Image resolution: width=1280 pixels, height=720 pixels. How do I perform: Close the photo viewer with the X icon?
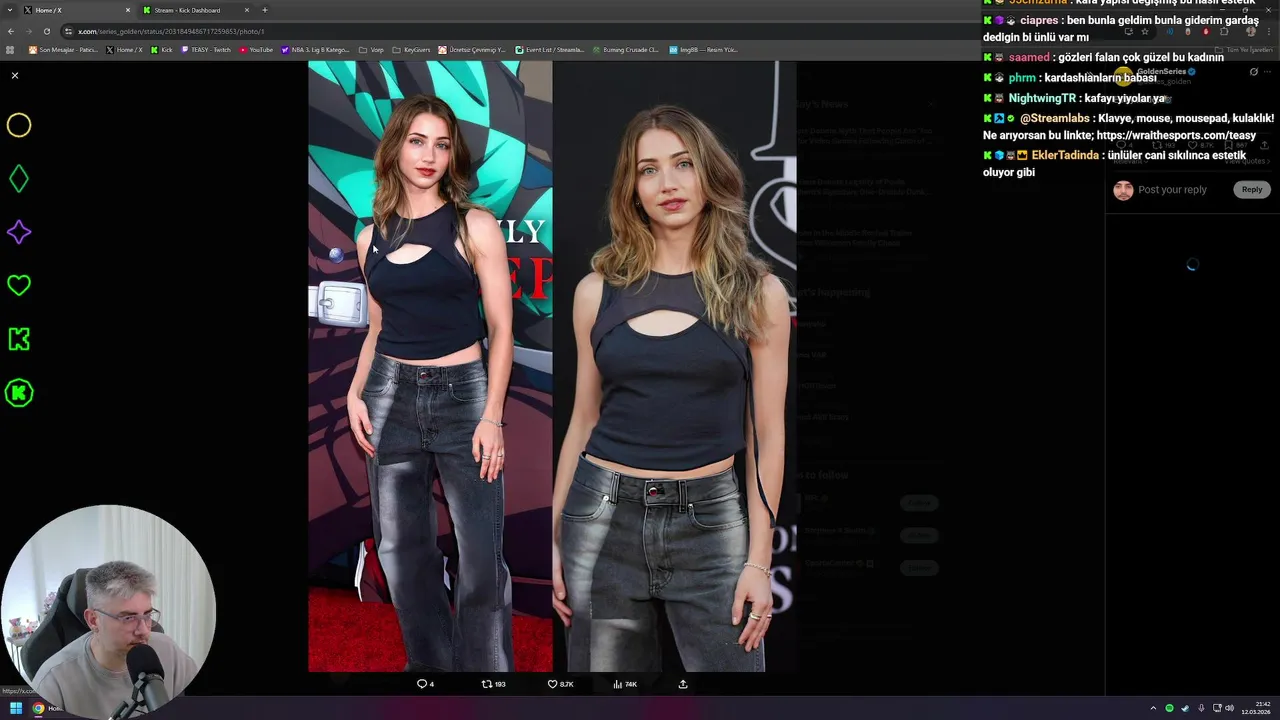click(x=14, y=76)
